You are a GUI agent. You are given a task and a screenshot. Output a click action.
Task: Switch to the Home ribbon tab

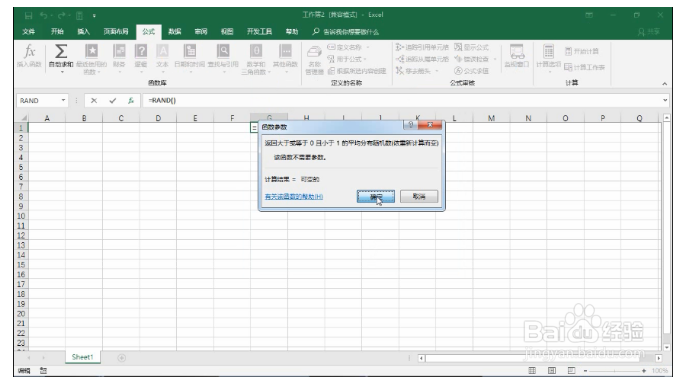(57, 31)
